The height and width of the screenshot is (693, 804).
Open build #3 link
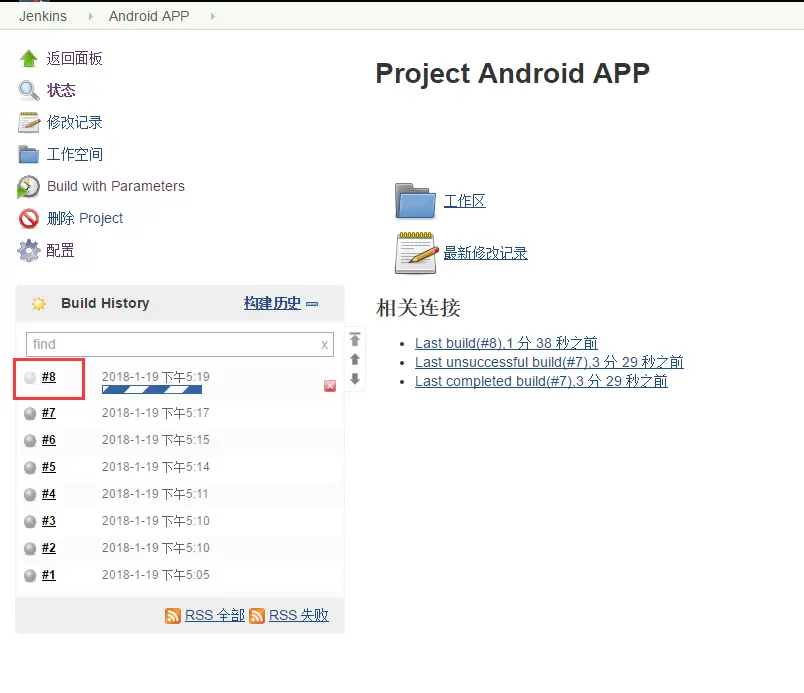coord(49,521)
